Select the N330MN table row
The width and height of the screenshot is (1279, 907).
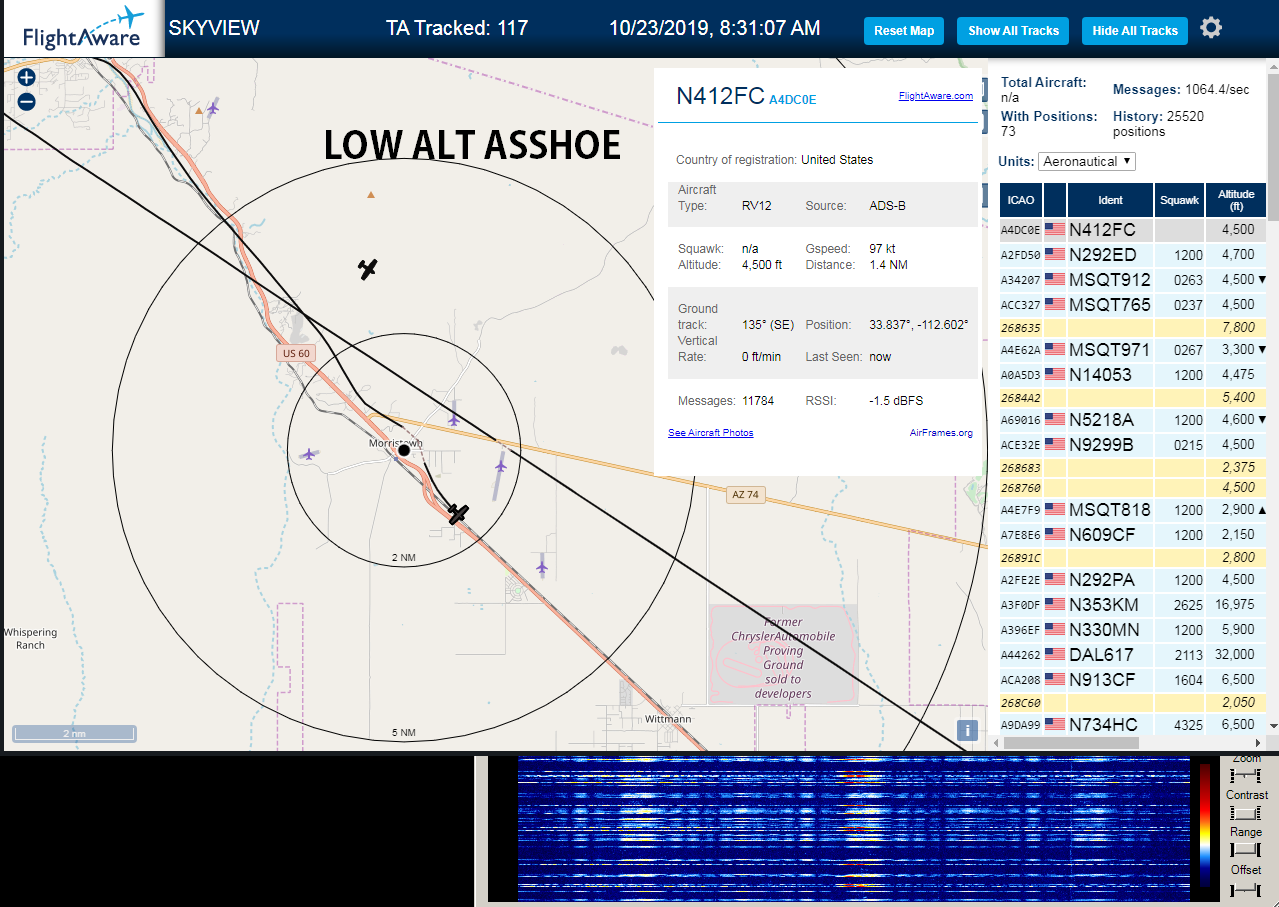pos(1133,630)
